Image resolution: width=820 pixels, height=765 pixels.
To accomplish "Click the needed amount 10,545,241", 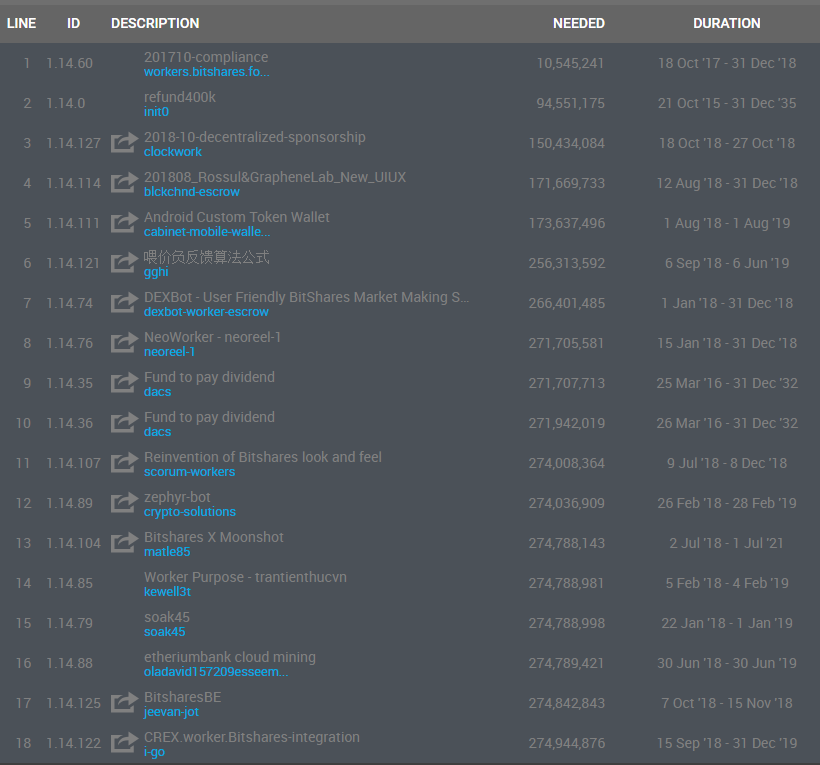I will pos(571,63).
